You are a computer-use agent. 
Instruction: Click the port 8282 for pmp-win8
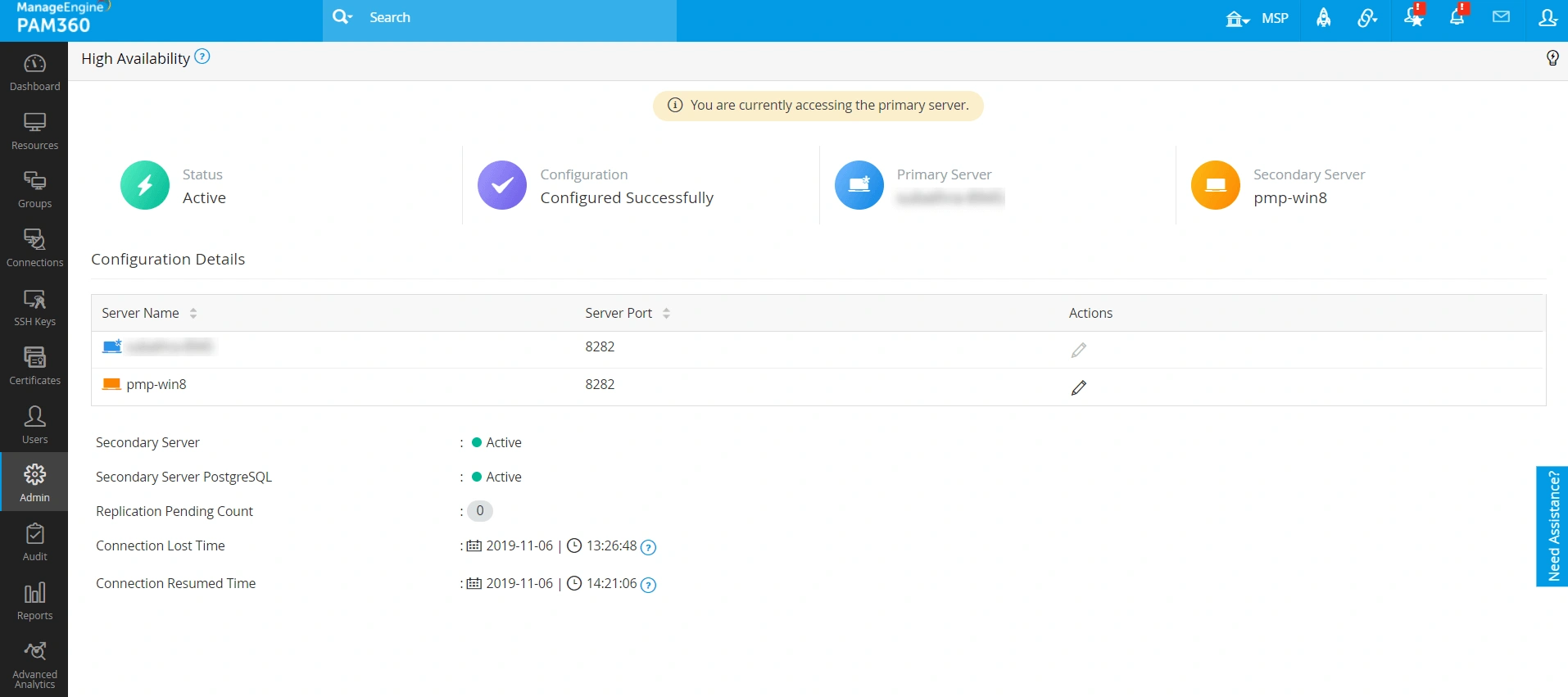coord(600,384)
